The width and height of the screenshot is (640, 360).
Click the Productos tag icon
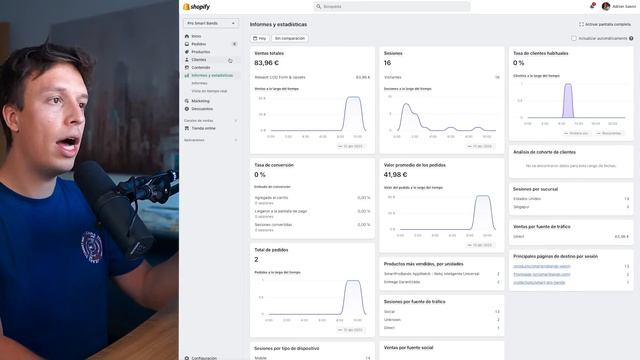click(187, 52)
